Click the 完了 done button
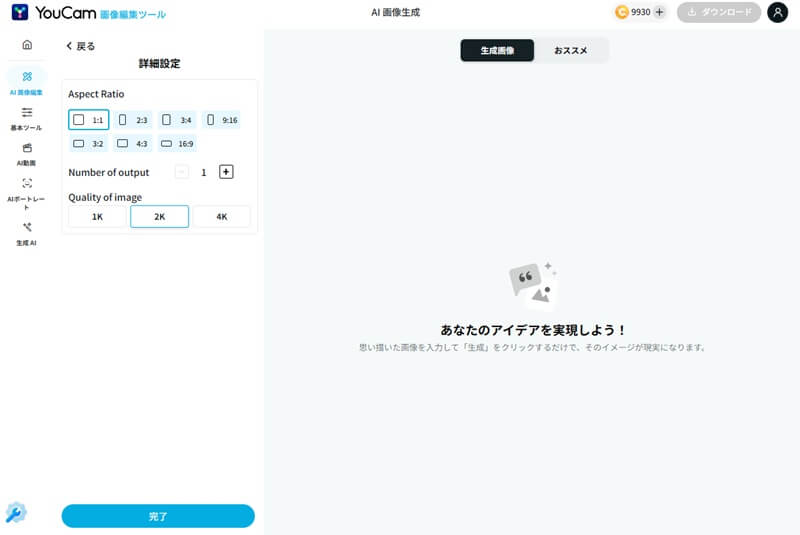The height and width of the screenshot is (535, 800). point(158,516)
